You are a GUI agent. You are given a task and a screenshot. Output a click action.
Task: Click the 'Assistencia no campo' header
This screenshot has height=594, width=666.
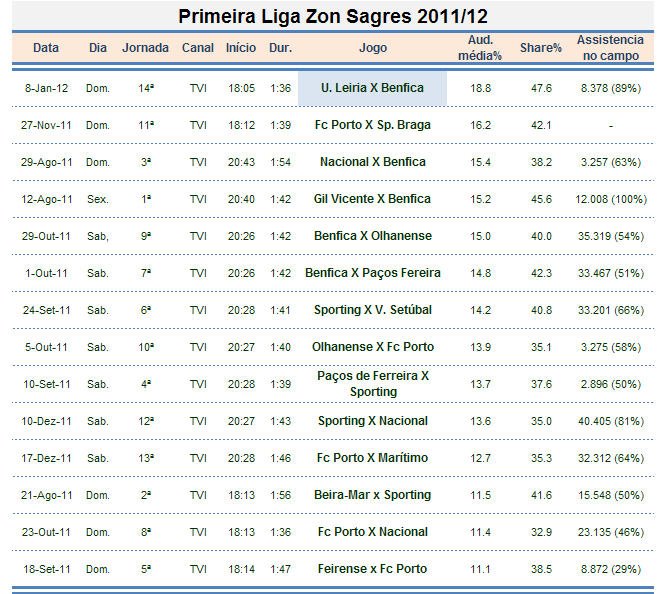tap(610, 48)
